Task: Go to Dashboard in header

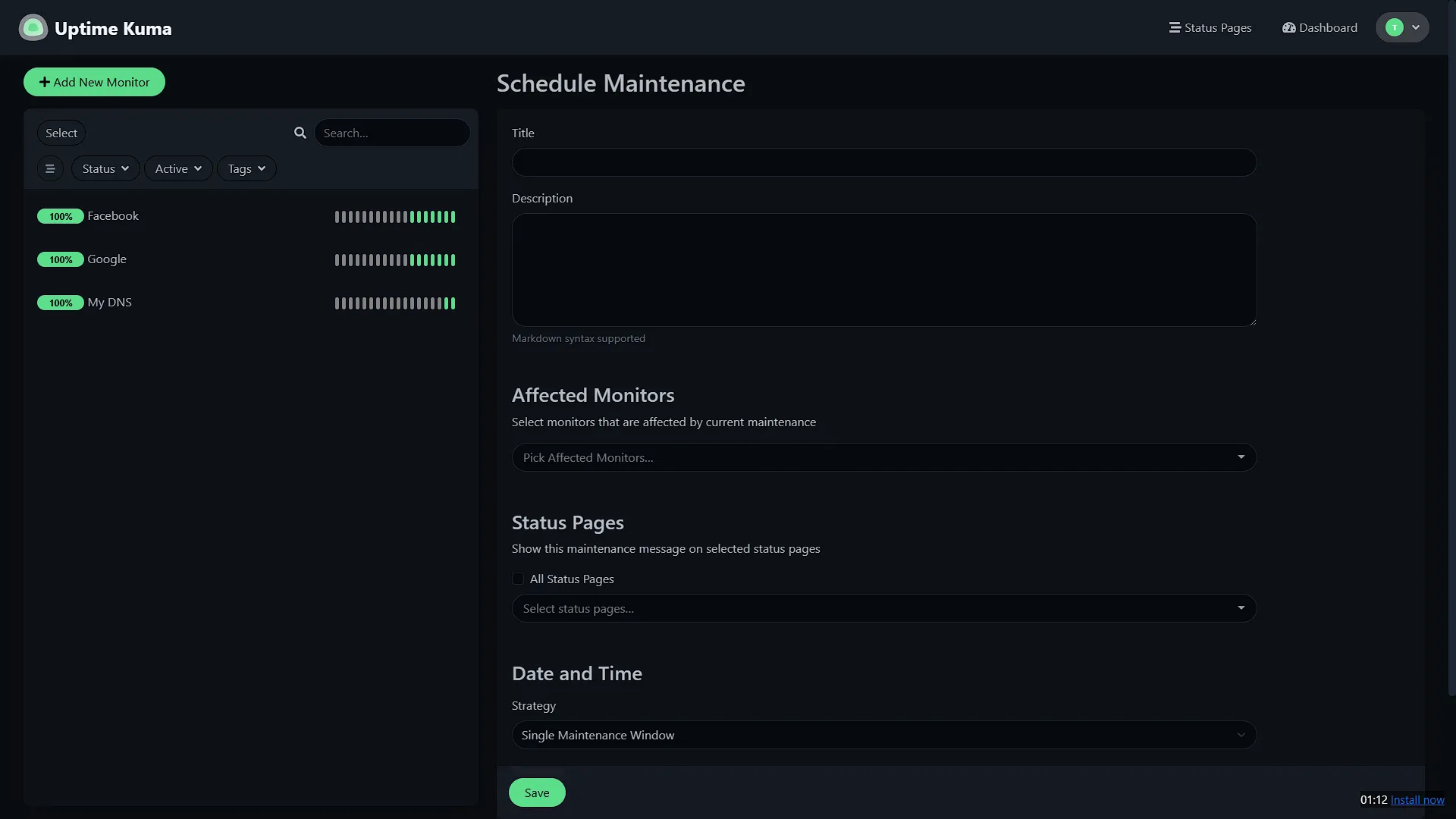Action: pyautogui.click(x=1320, y=27)
